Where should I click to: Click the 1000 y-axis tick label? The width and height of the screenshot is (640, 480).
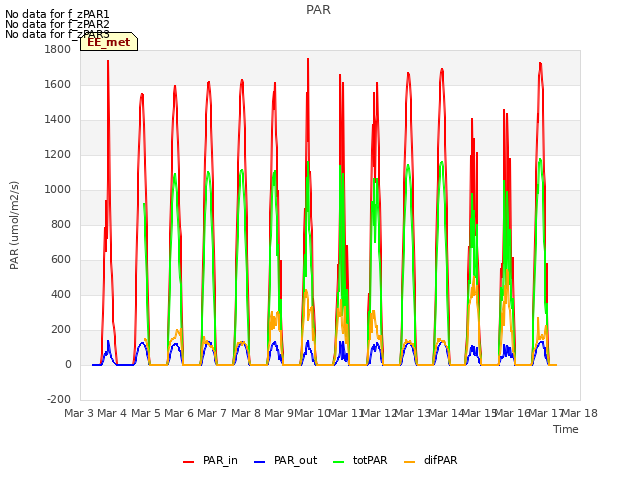click(58, 189)
